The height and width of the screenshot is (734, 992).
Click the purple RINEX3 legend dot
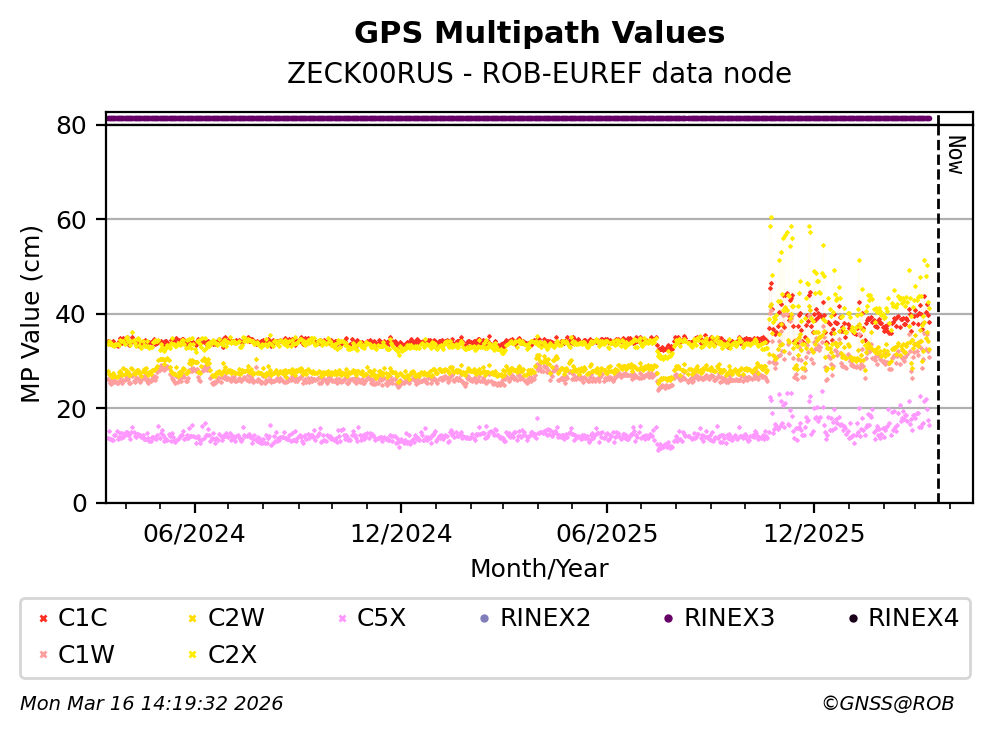(x=667, y=619)
